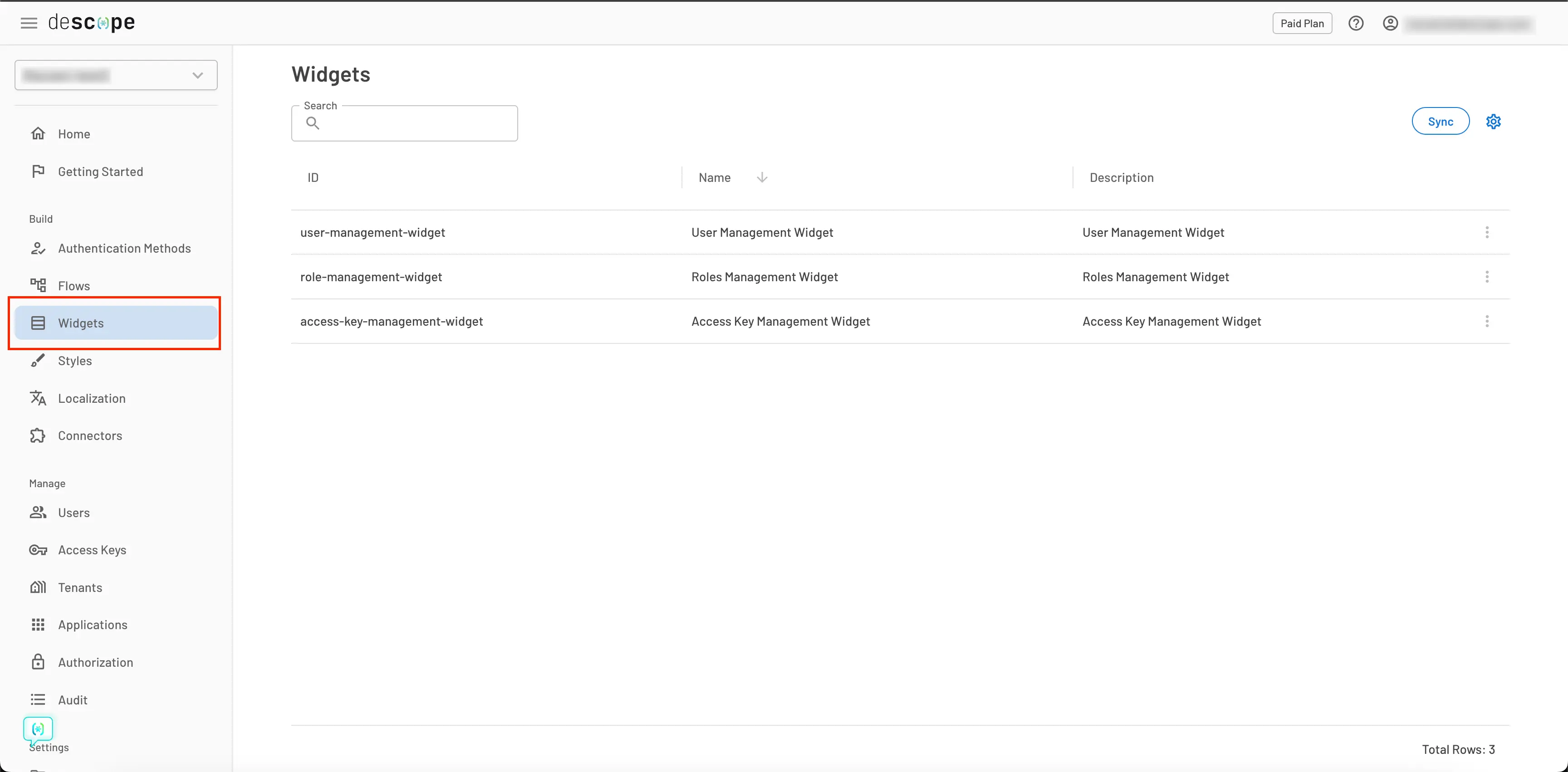
Task: Open the Styles page
Action: (75, 361)
